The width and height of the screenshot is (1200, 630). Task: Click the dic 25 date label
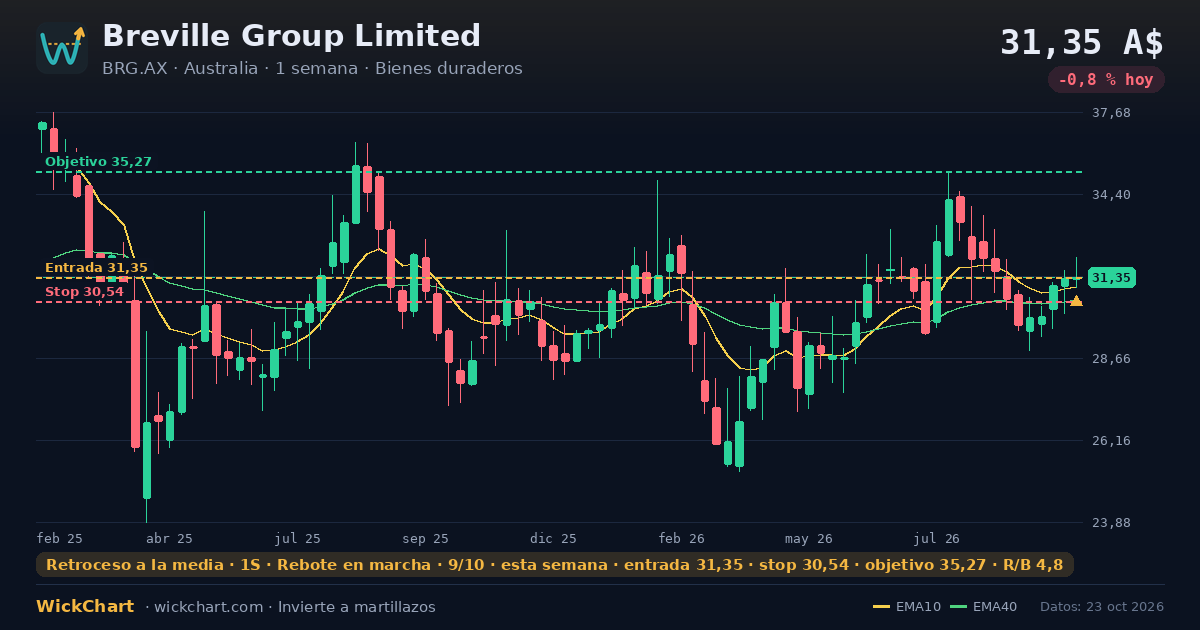[x=554, y=538]
